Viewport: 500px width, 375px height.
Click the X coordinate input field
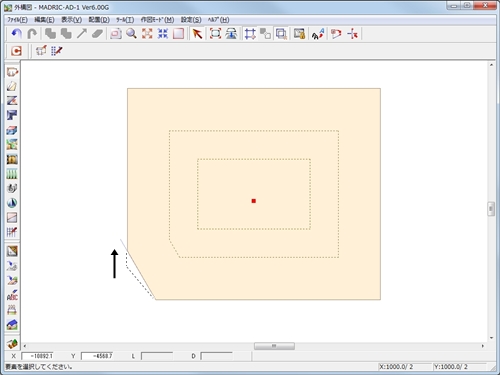pyautogui.click(x=37, y=356)
